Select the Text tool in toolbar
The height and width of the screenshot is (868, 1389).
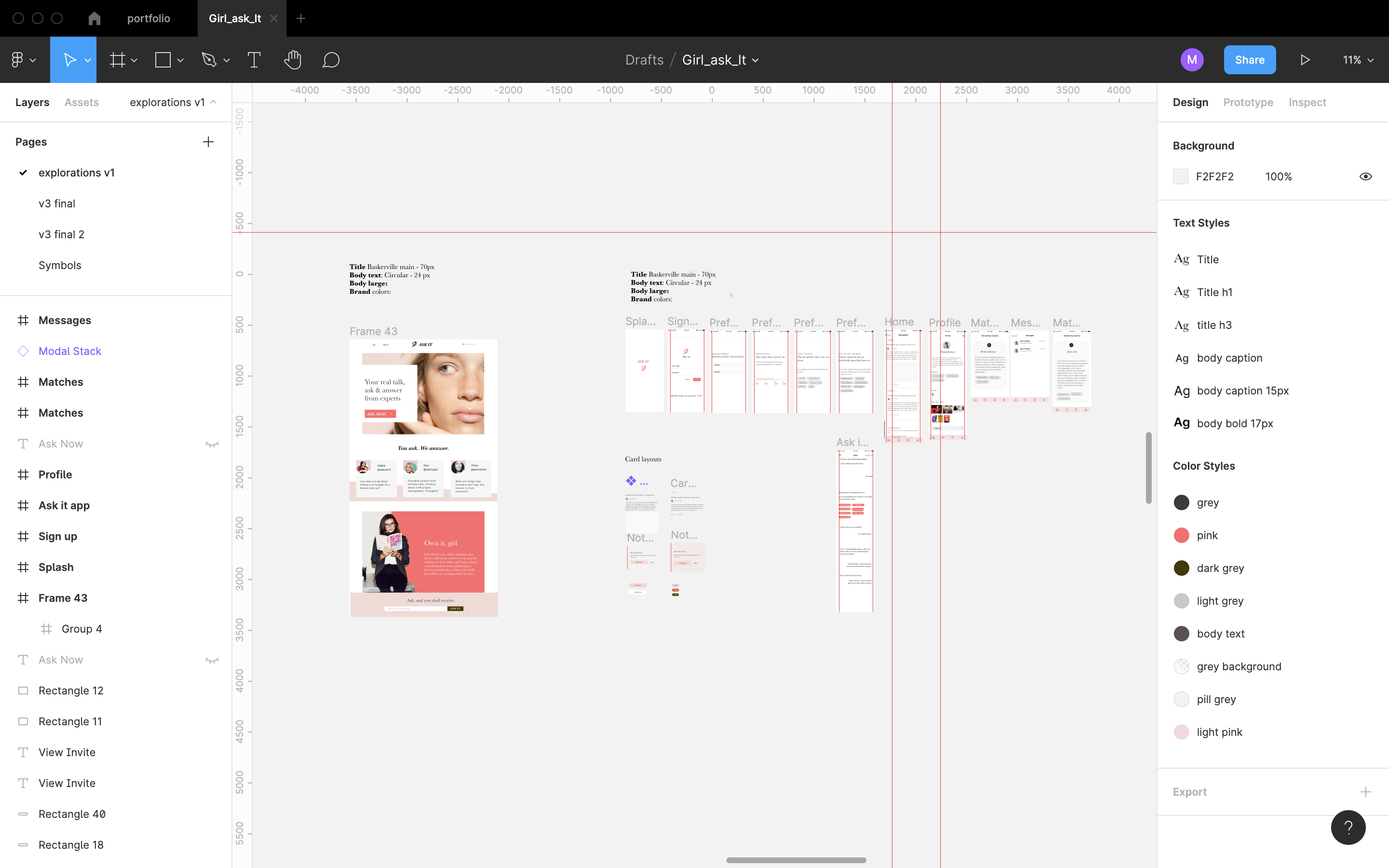[x=254, y=60]
